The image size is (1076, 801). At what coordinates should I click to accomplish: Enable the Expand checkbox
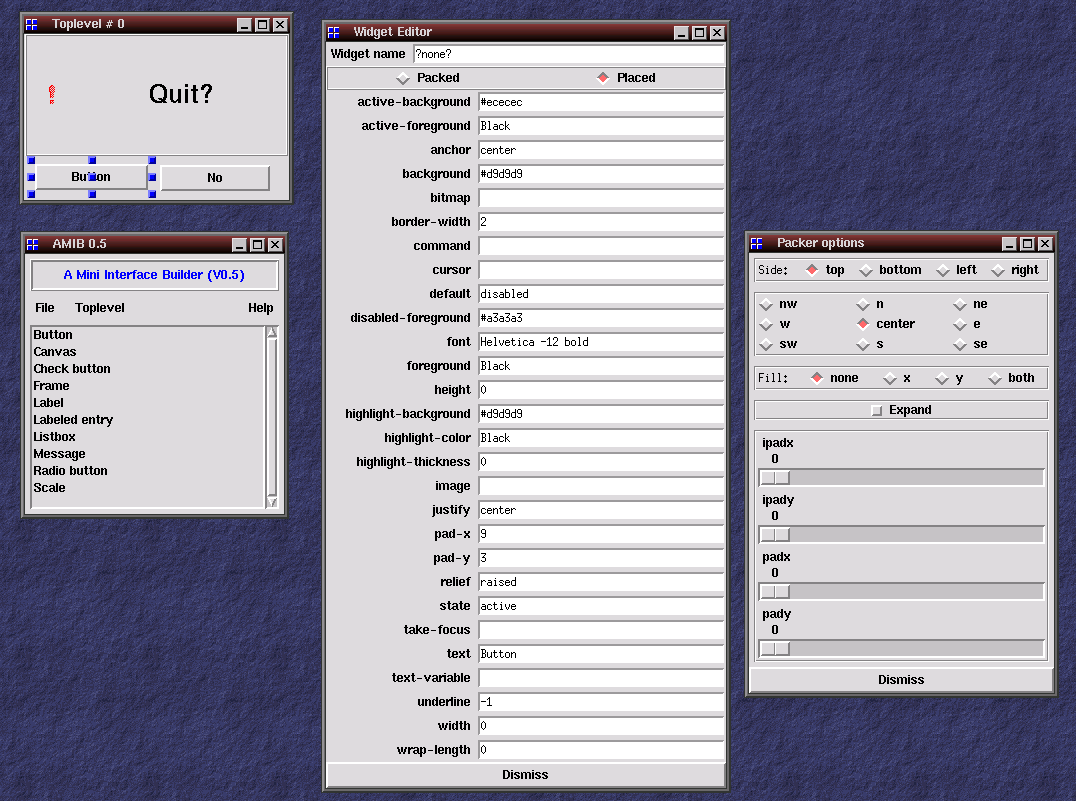(877, 410)
